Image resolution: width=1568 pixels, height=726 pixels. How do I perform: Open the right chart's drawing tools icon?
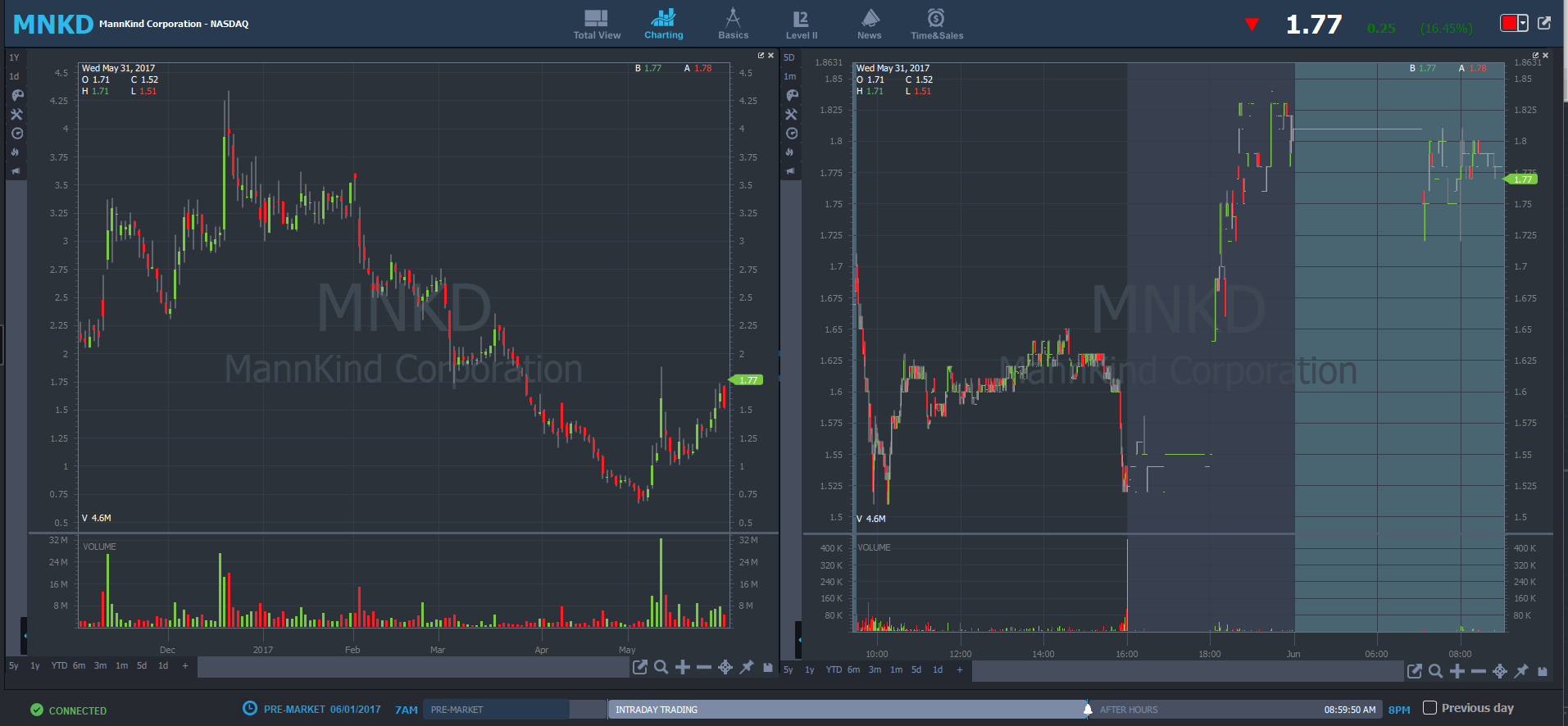pyautogui.click(x=792, y=114)
